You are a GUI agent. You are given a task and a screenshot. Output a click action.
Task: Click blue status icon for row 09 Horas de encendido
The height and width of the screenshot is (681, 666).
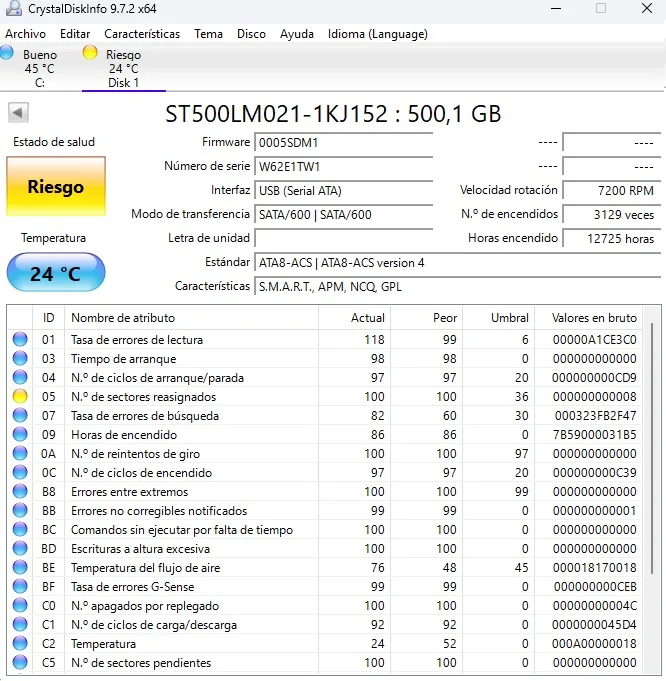(20, 434)
